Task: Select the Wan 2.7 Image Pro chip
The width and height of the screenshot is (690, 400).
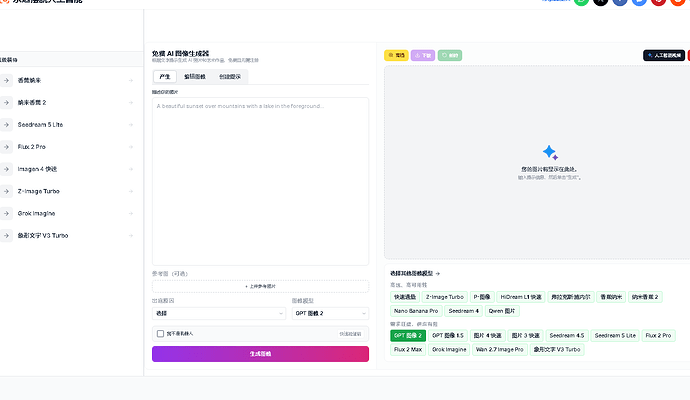Action: [499, 350]
